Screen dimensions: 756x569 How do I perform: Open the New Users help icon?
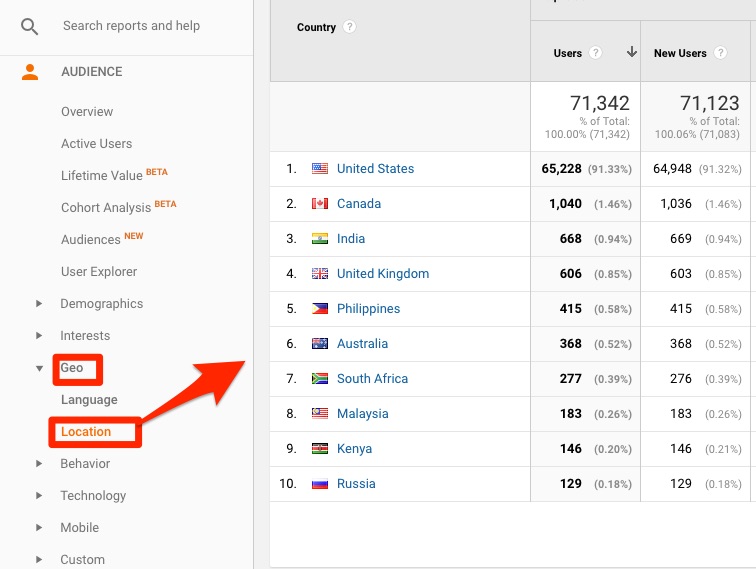pos(720,53)
